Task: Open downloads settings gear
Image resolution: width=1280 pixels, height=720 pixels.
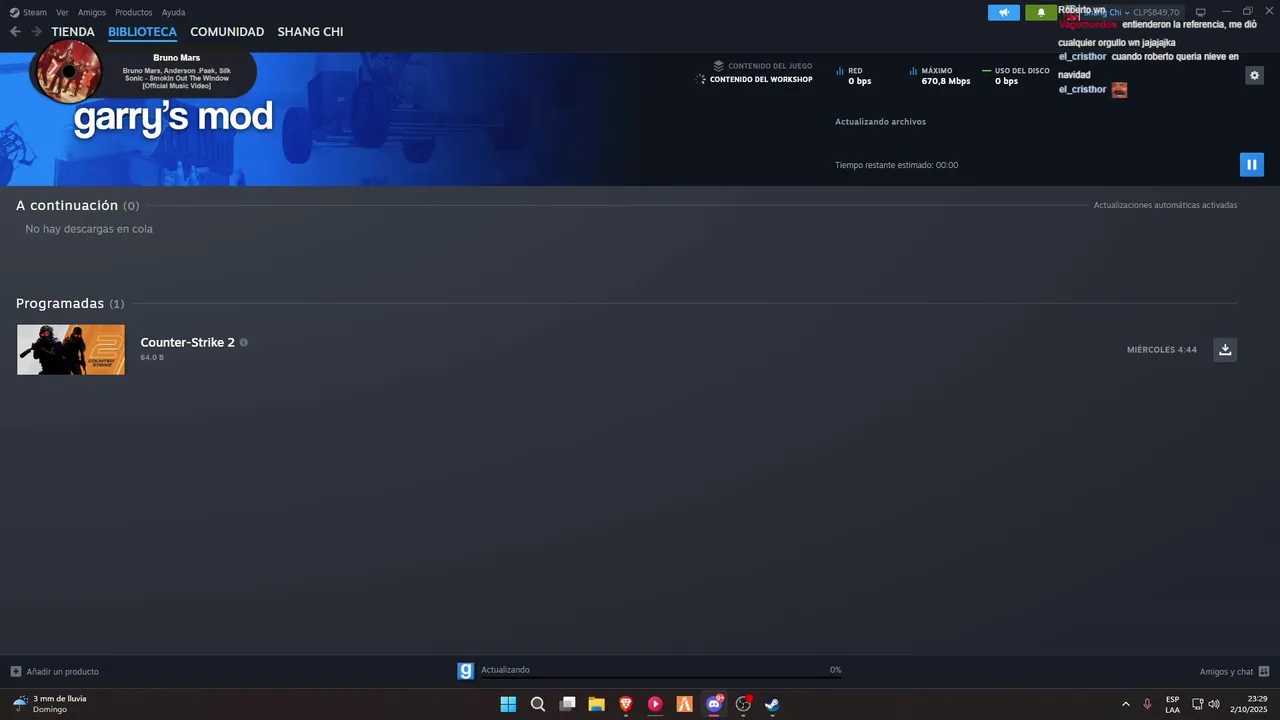Action: tap(1254, 75)
